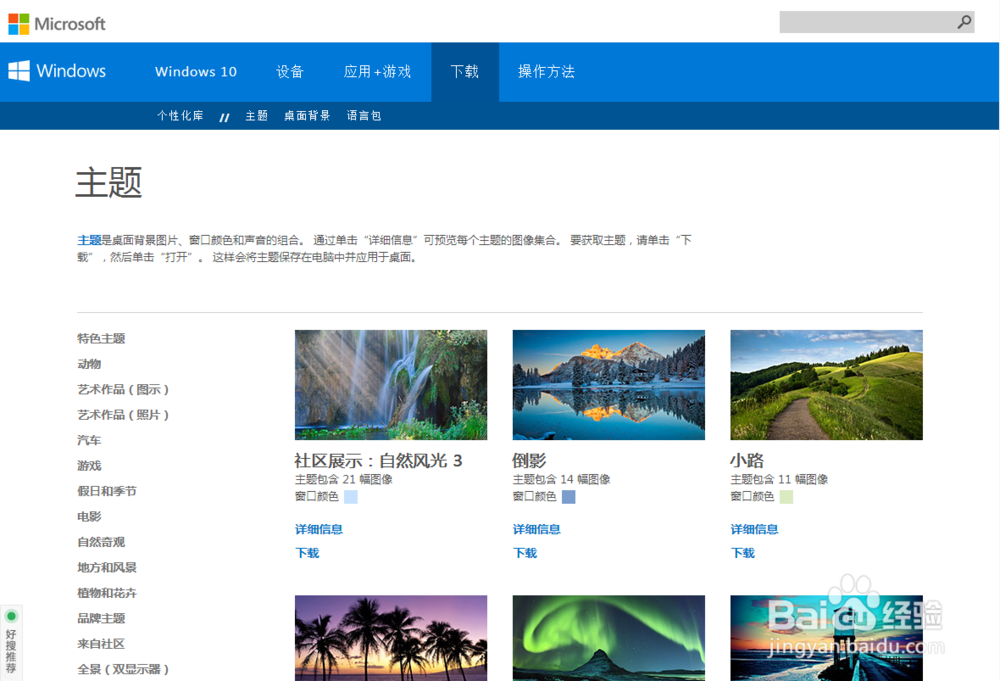This screenshot has width=1000, height=681.
Task: Click the 主题 hyperlink in the description text
Action: coord(88,240)
